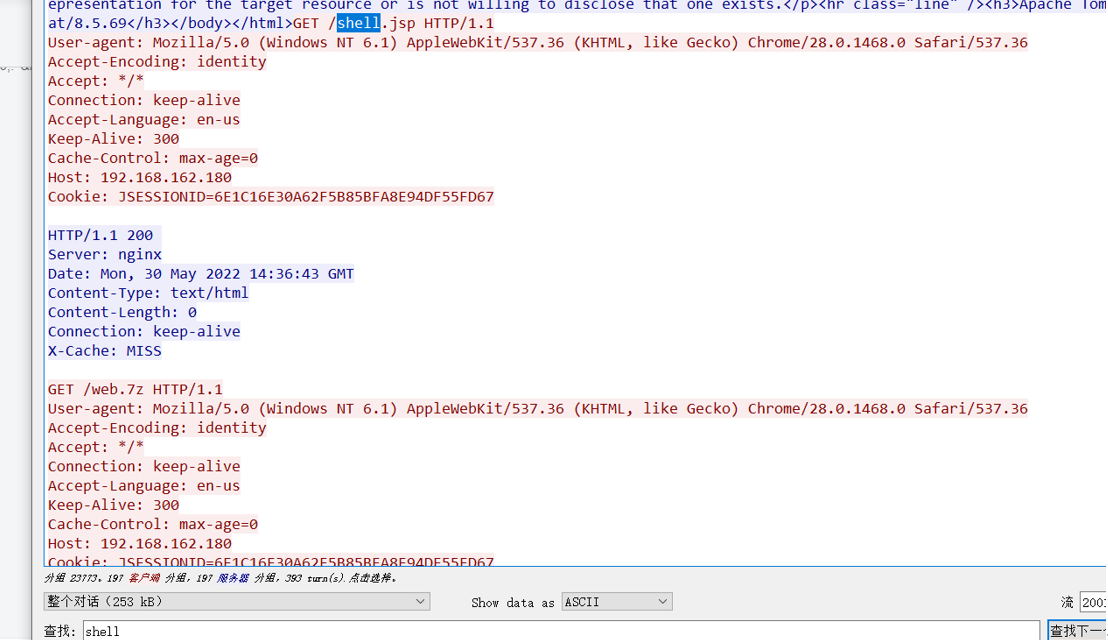1108x640 pixels.
Task: Click into the 查找 search field containing shell
Action: (x=561, y=631)
